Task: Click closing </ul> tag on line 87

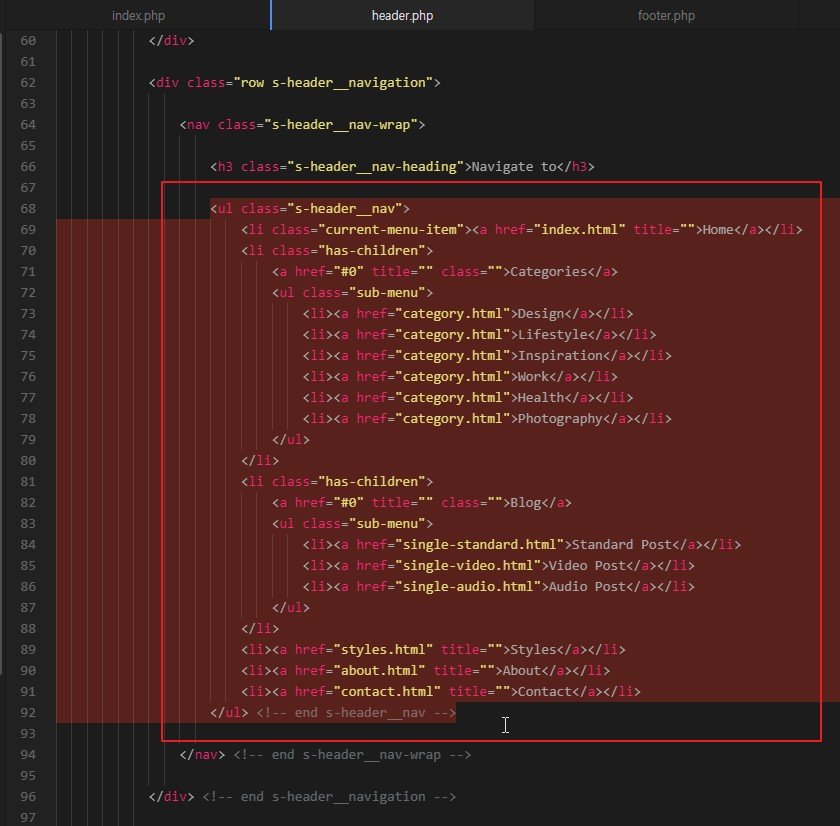Action: pyautogui.click(x=291, y=608)
